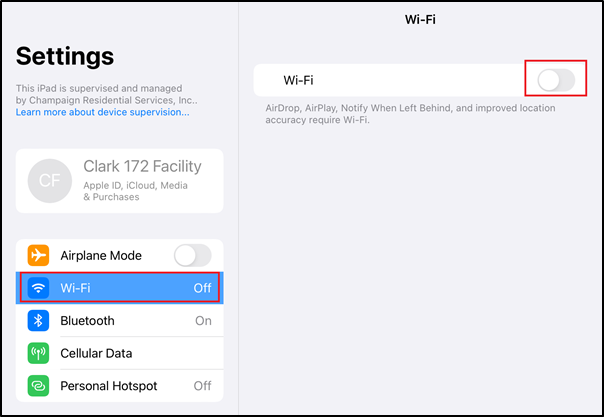This screenshot has width=604, height=417.
Task: Open Bluetooth settings row
Action: [119, 320]
